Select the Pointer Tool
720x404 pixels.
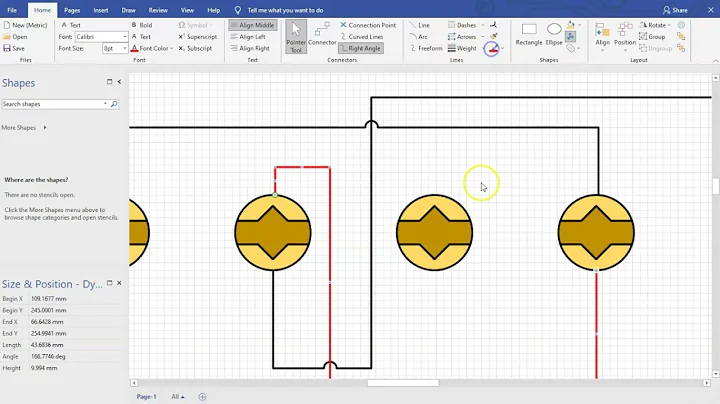296,37
